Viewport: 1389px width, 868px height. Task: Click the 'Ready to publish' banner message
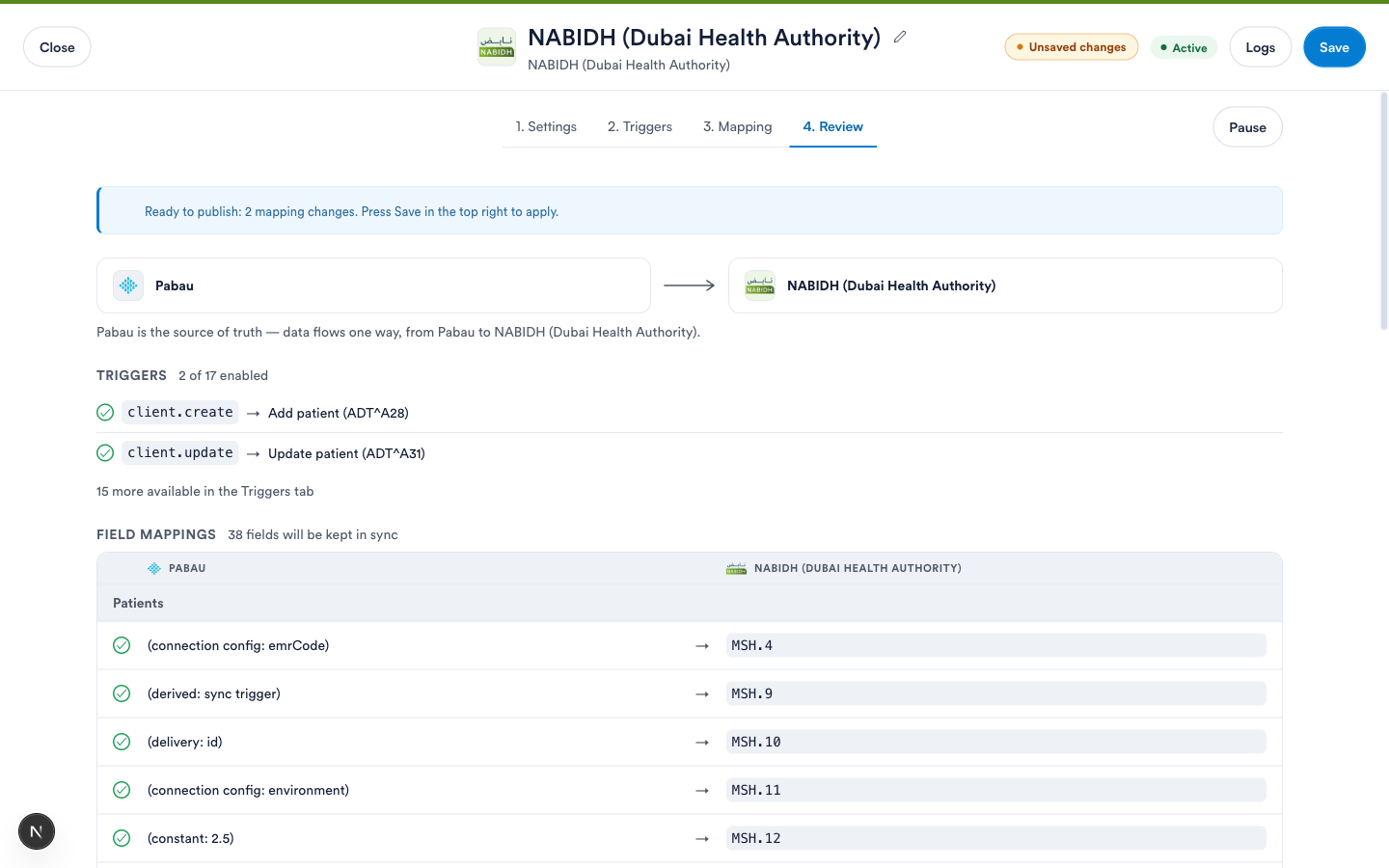(x=351, y=211)
